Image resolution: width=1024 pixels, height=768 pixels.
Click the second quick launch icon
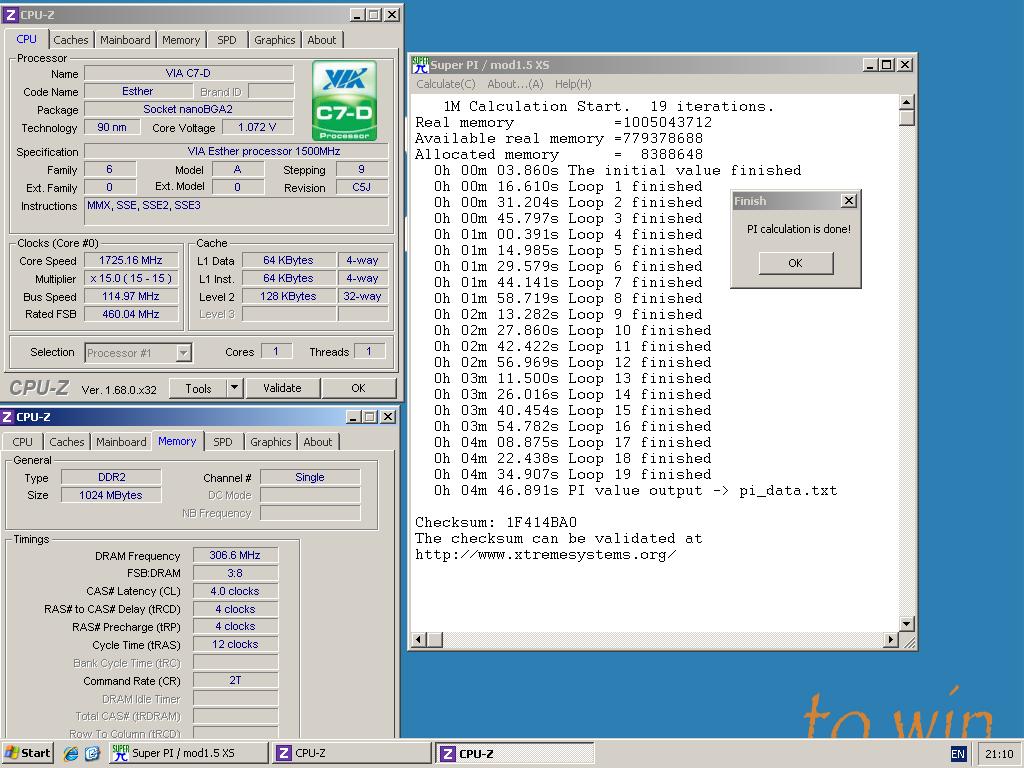point(92,753)
